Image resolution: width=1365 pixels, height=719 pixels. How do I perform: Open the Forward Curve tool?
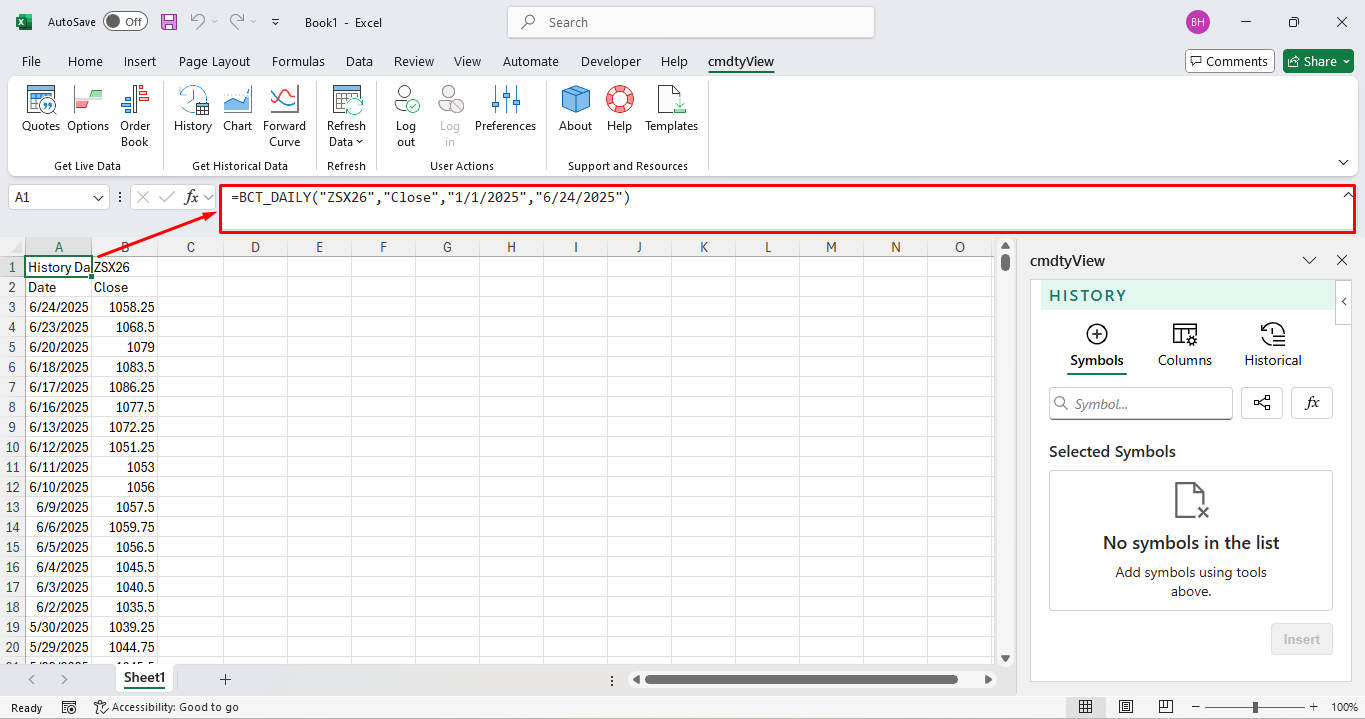285,116
